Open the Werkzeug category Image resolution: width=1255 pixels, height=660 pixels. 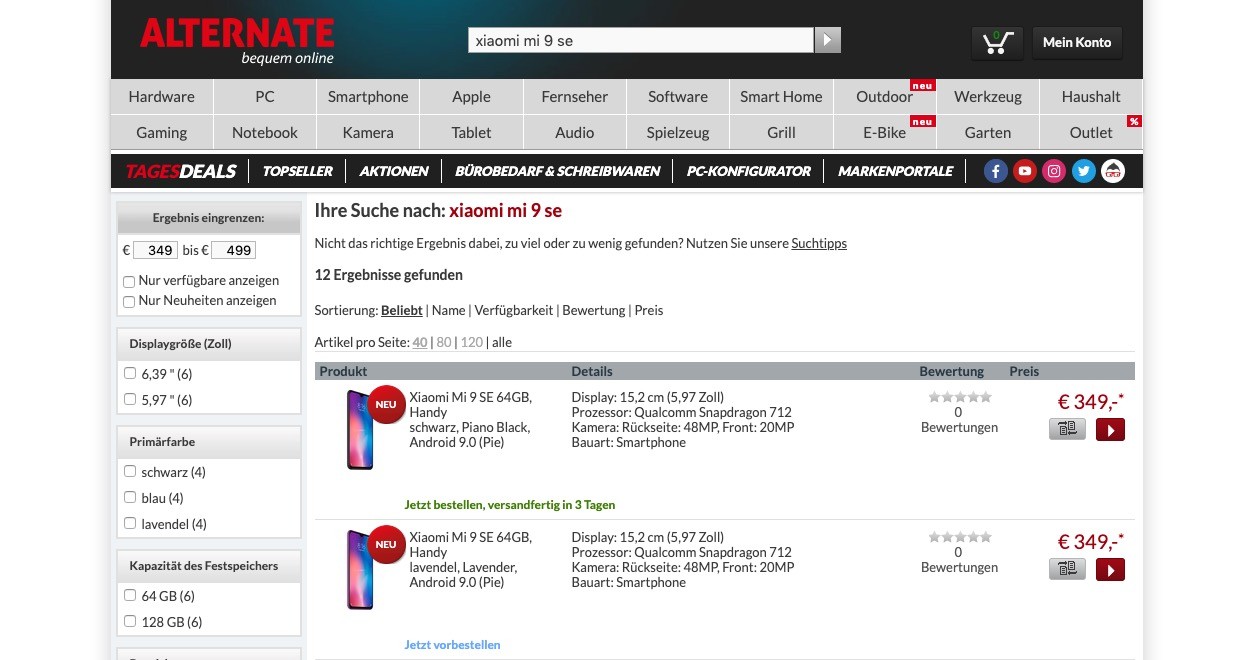click(x=988, y=97)
